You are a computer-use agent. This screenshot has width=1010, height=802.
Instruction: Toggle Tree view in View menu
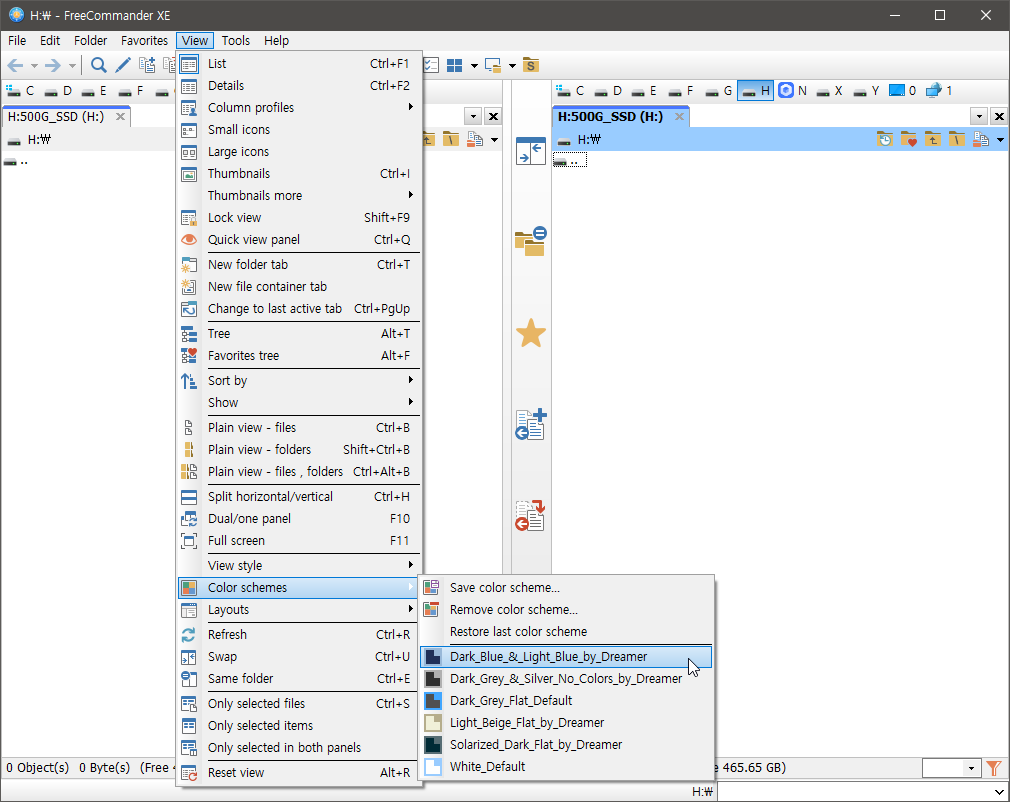click(300, 334)
